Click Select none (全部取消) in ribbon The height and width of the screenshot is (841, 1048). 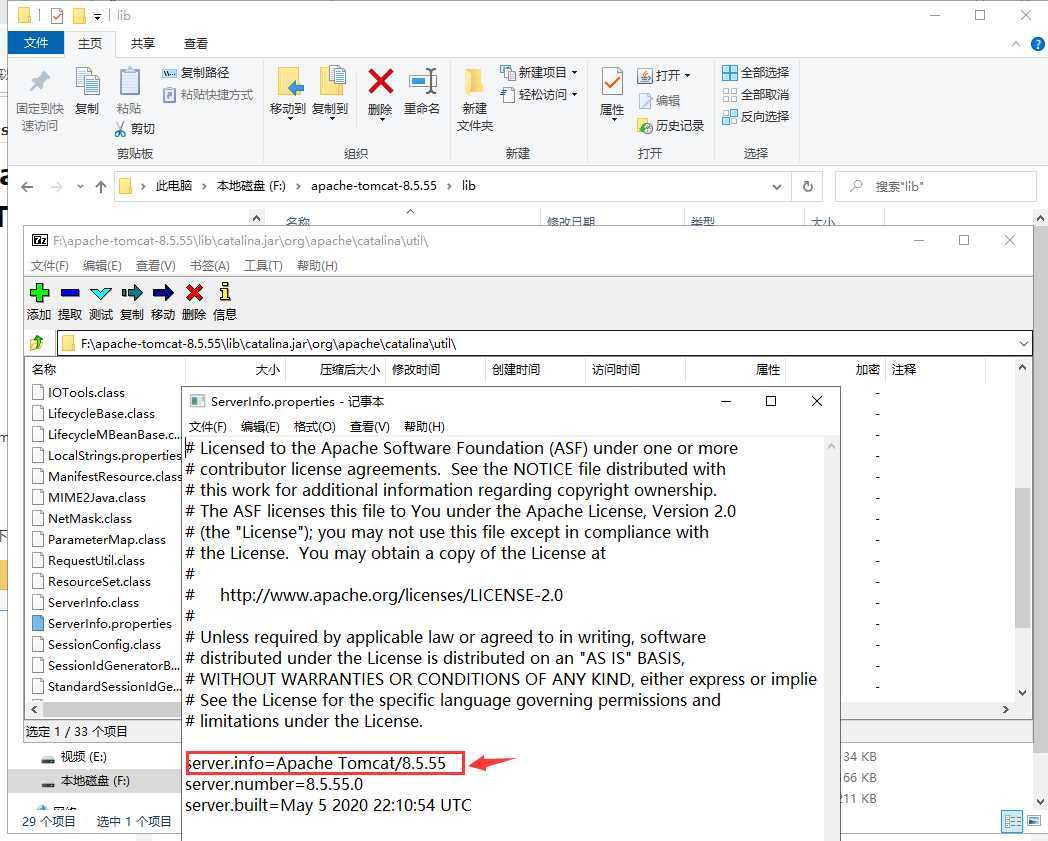click(x=756, y=94)
